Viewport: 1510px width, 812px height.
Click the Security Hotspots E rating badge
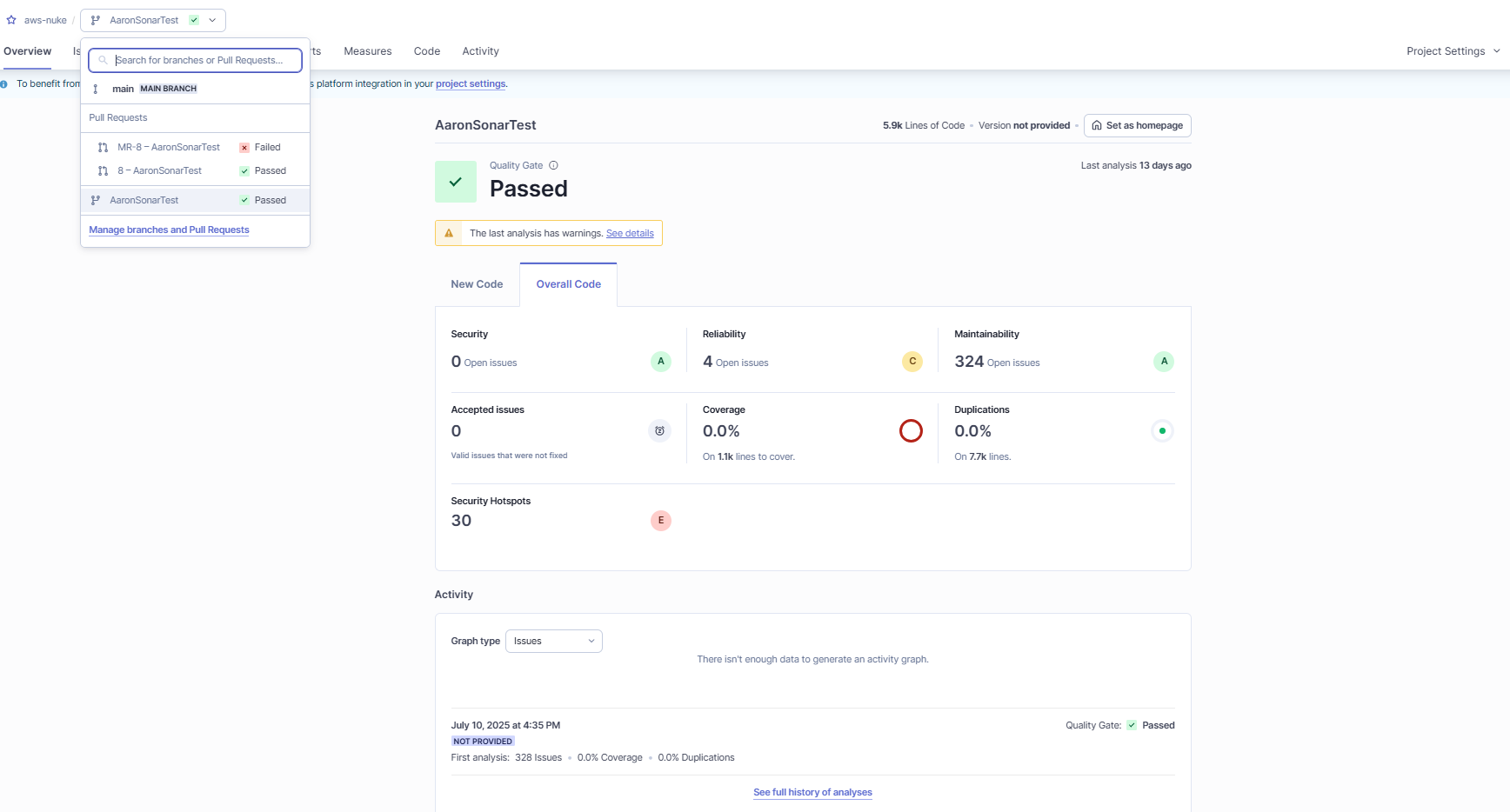tap(661, 521)
